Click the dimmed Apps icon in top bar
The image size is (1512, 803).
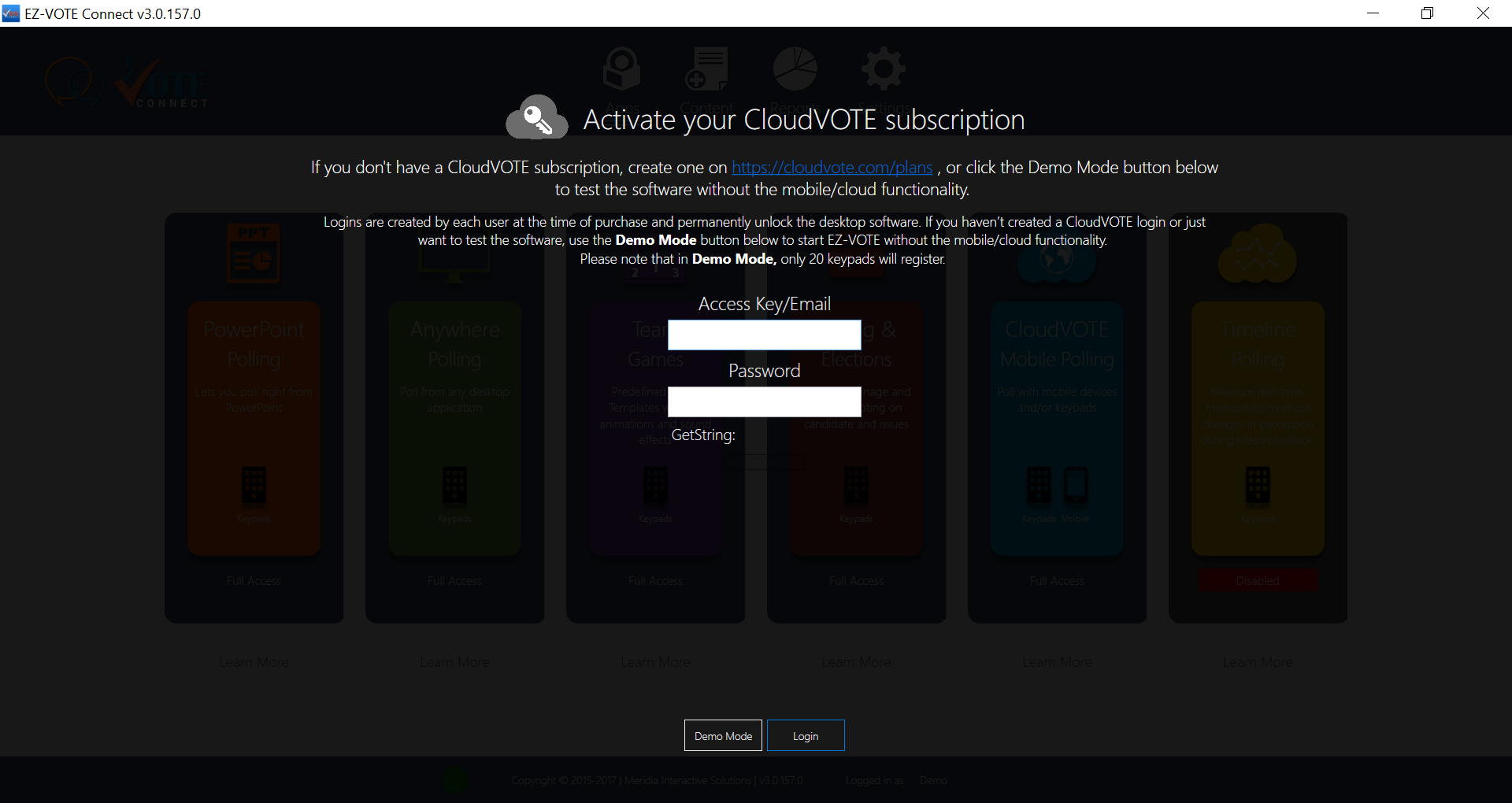click(622, 69)
